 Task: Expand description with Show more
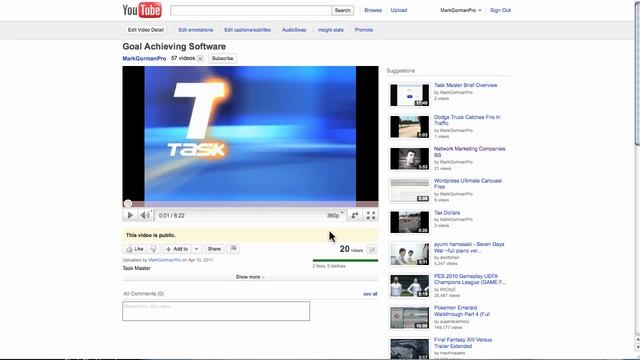pos(250,277)
